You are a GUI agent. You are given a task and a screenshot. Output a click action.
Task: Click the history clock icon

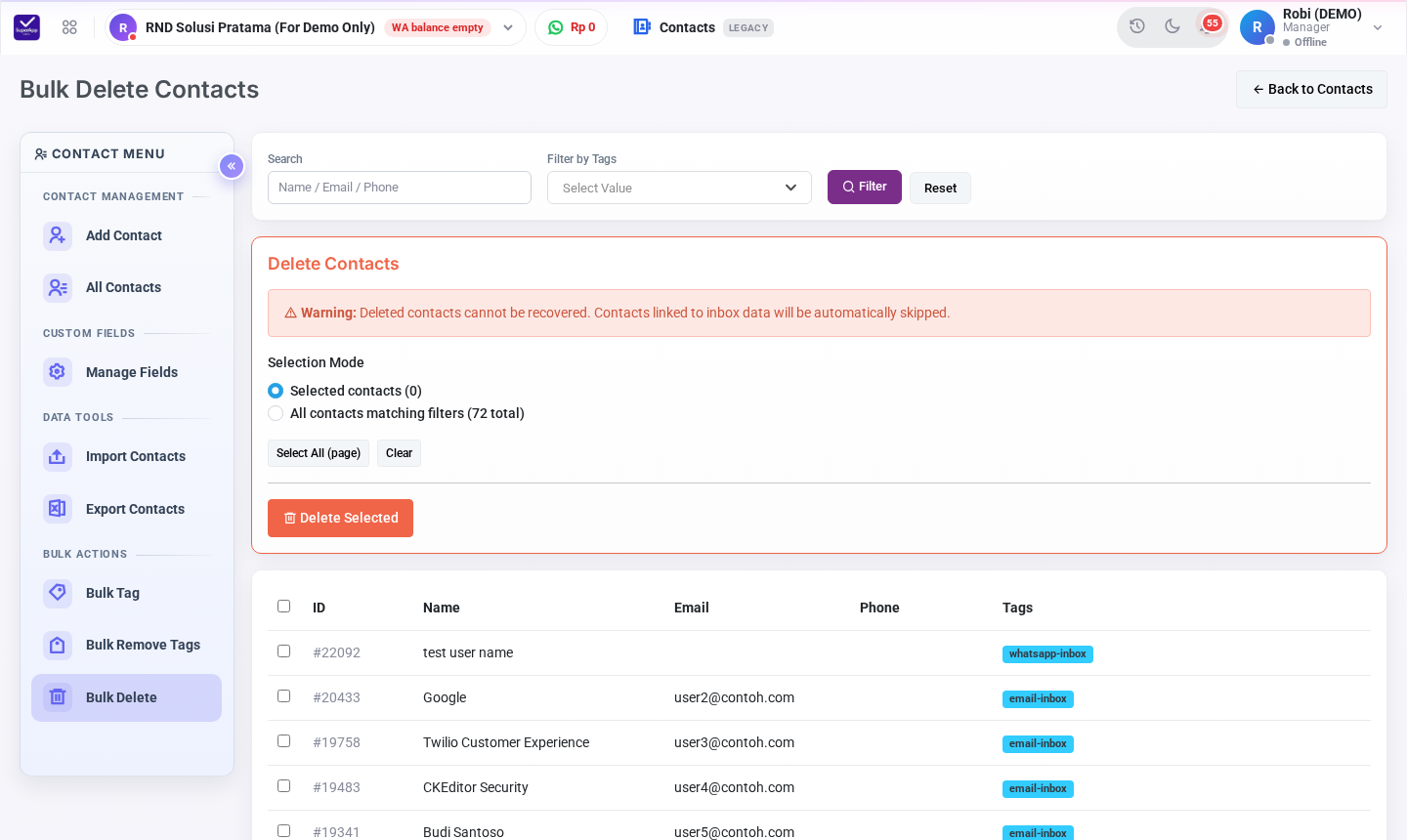click(1137, 26)
